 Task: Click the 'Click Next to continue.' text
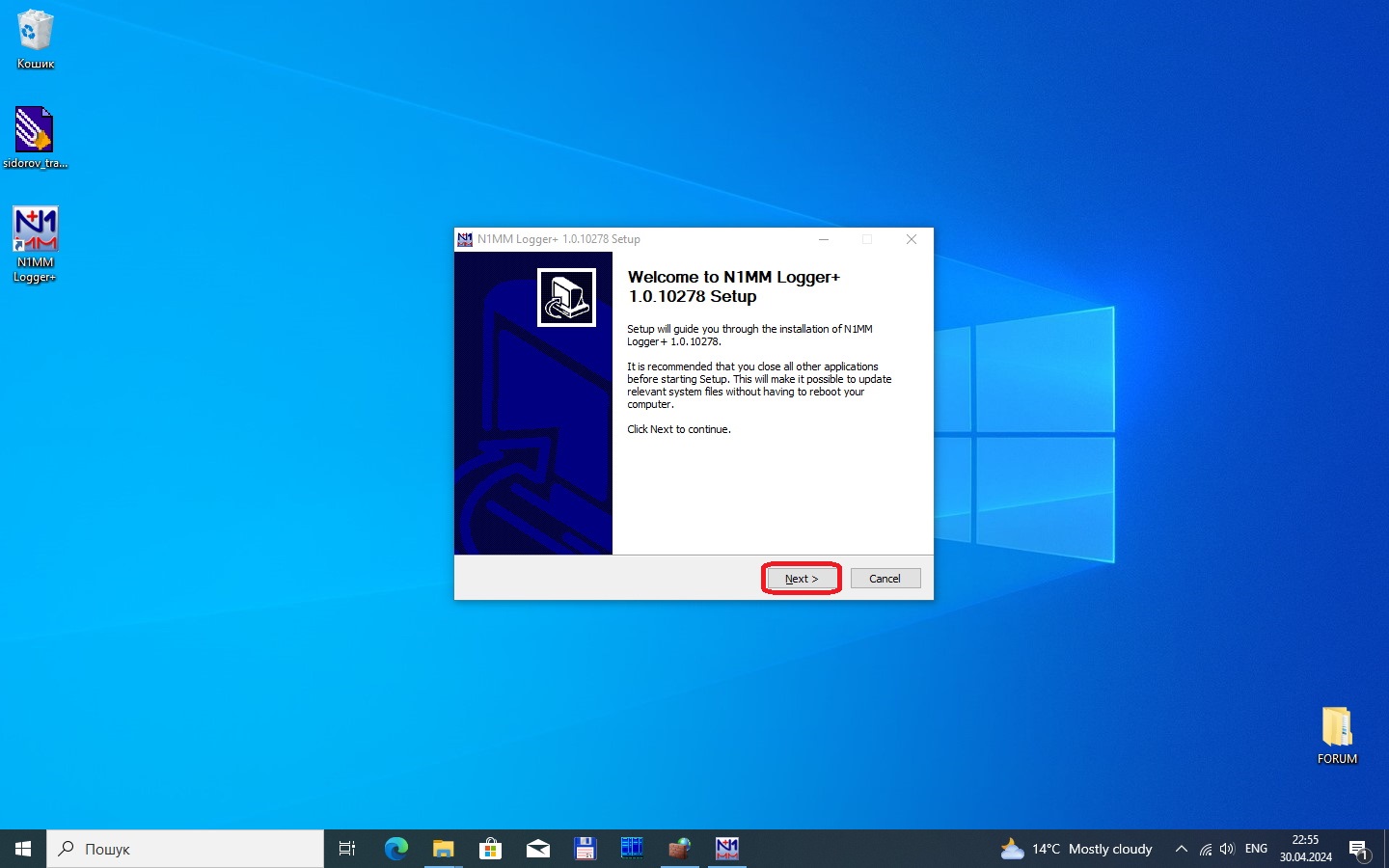point(679,429)
